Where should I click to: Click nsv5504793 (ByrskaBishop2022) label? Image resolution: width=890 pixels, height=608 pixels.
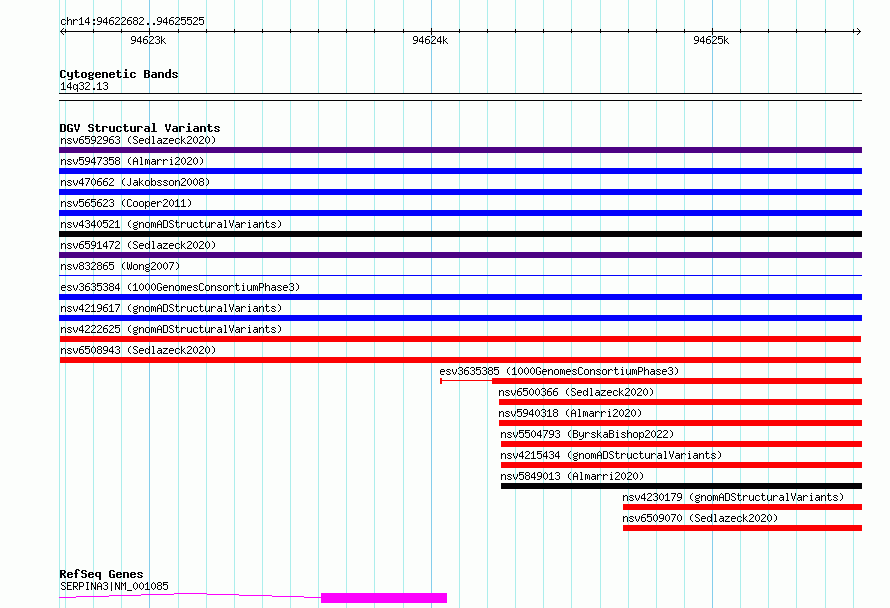(x=587, y=434)
